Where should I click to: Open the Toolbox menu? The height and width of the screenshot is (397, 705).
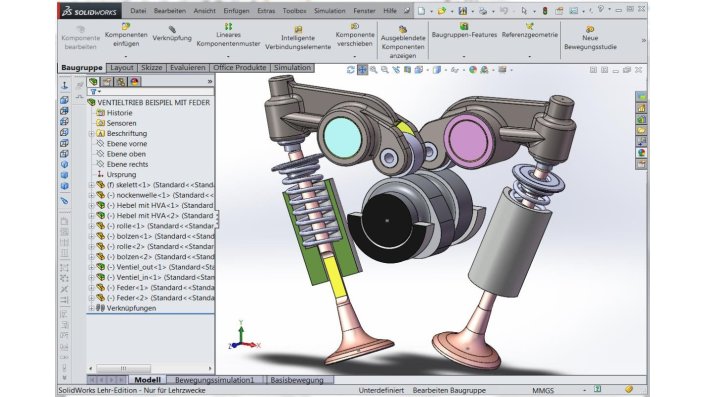294,11
